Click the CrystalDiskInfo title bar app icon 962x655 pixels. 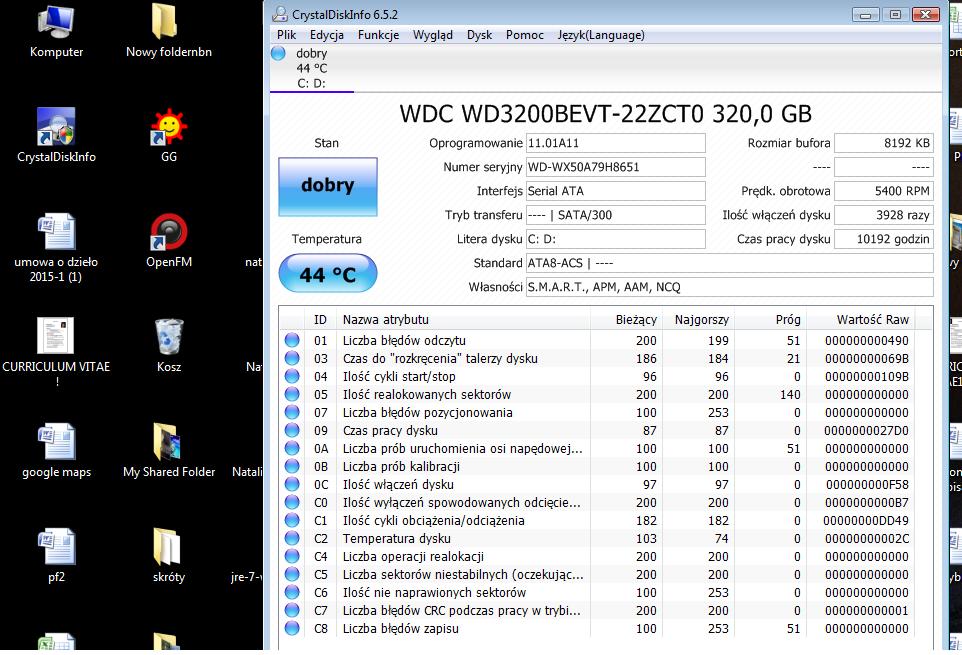click(280, 14)
